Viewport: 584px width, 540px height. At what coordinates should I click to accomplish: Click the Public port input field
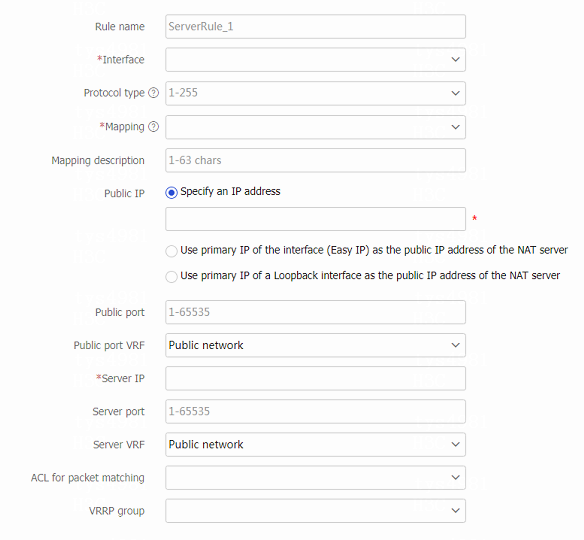click(x=315, y=312)
